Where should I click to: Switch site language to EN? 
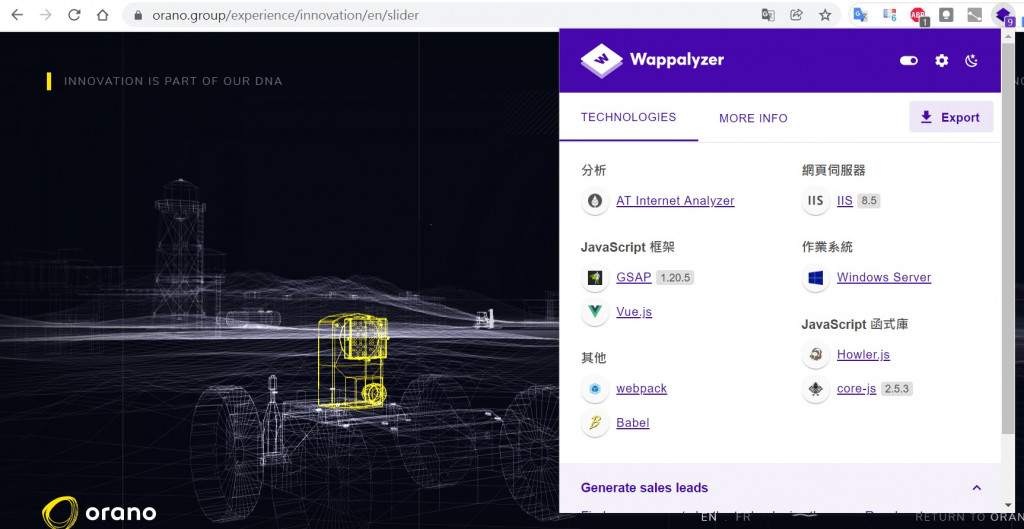point(709,517)
